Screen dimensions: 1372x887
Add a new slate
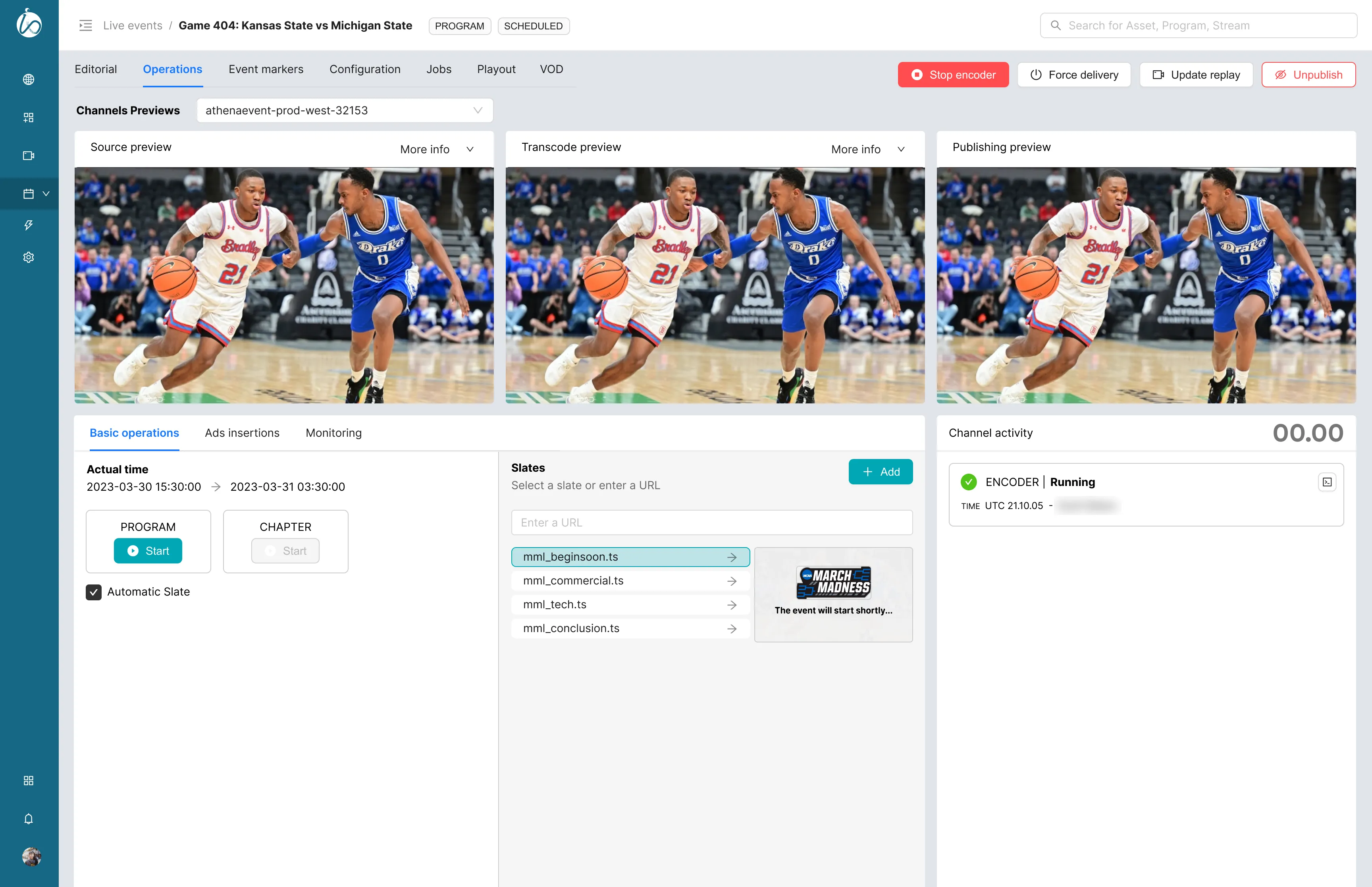click(880, 472)
